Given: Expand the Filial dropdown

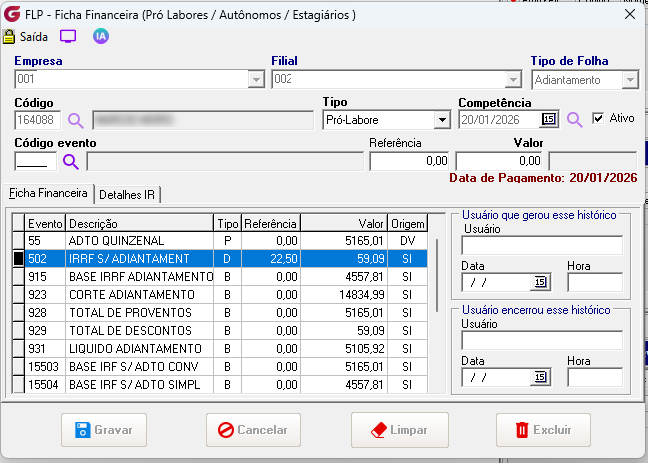Looking at the screenshot, I should pos(513,79).
